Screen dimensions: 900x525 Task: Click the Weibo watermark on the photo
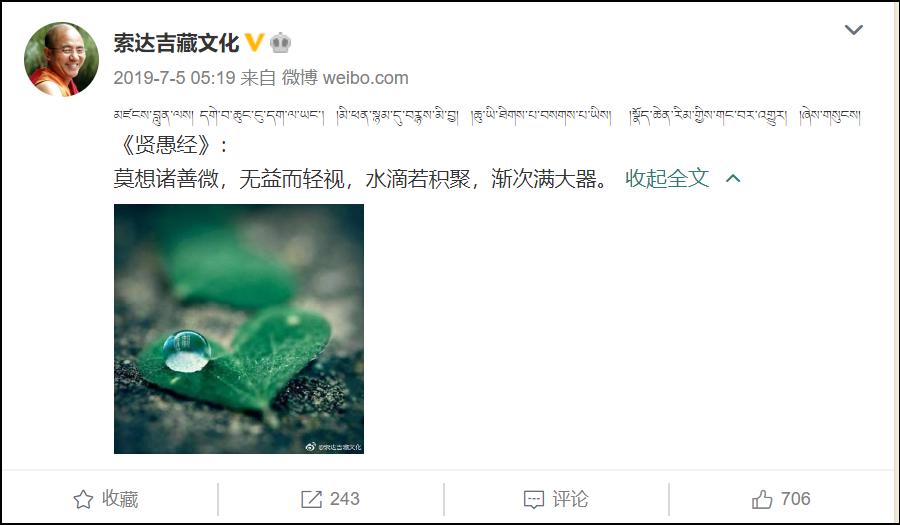tap(333, 446)
